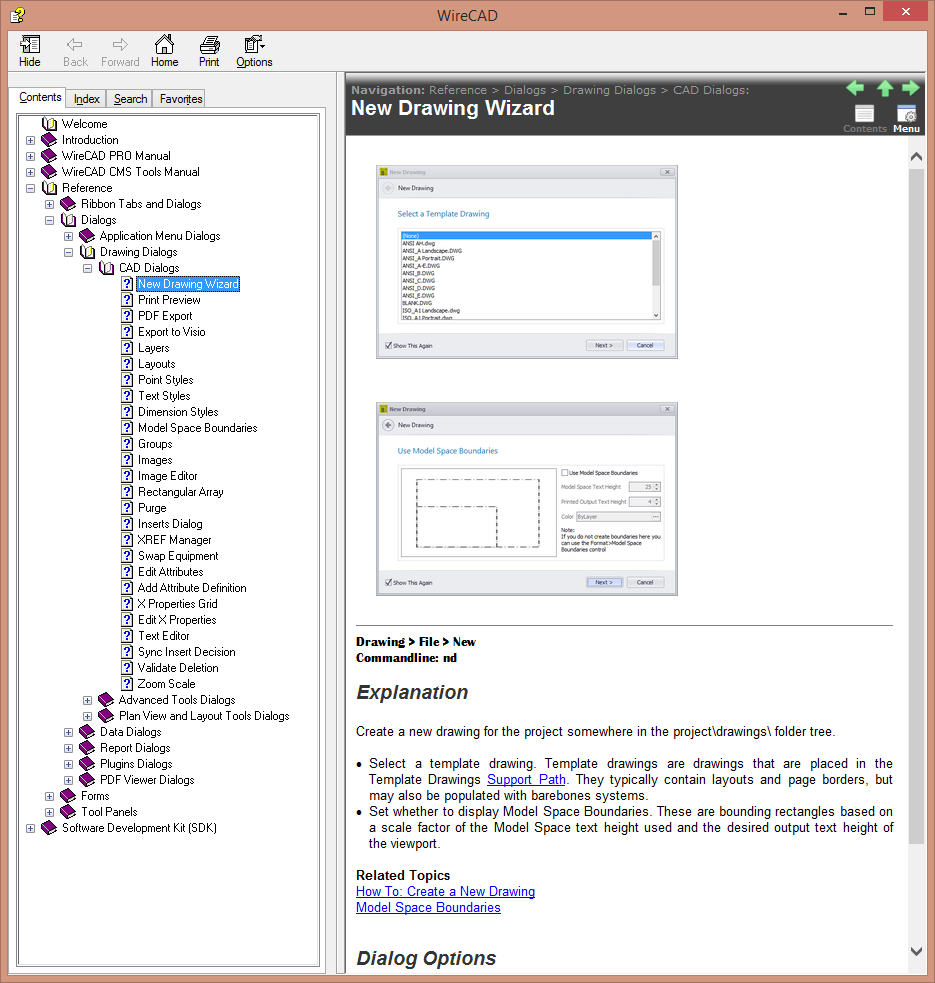Click the Home toolbar icon
935x983 pixels.
164,51
